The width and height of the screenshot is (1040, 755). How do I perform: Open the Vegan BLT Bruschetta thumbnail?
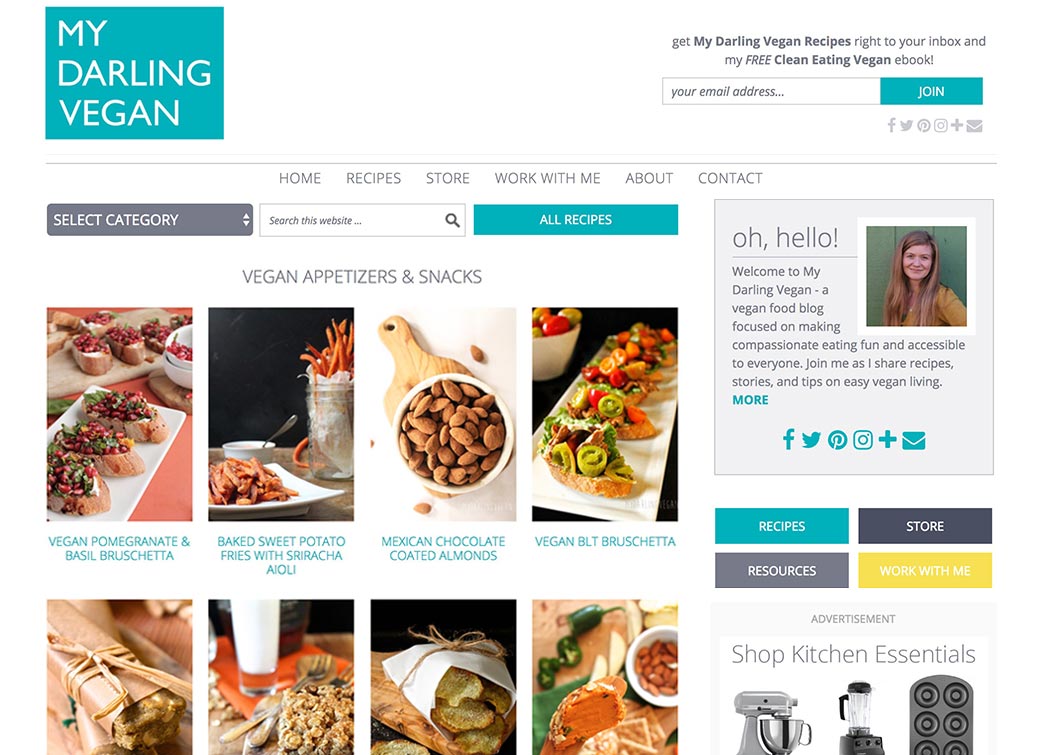605,414
